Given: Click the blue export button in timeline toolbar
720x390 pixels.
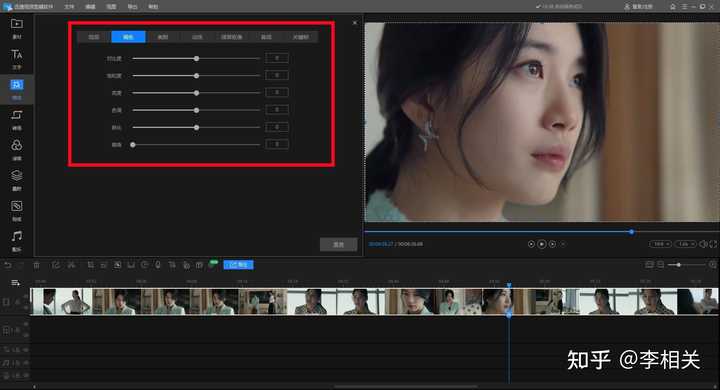Looking at the screenshot, I should click(x=238, y=265).
